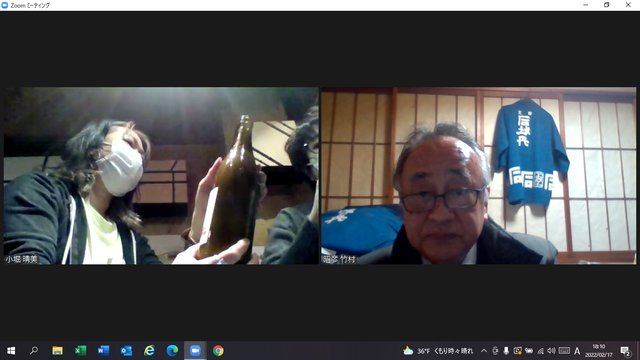This screenshot has width=640, height=360.
Task: Open Google Chrome from the taskbar
Action: coord(218,351)
